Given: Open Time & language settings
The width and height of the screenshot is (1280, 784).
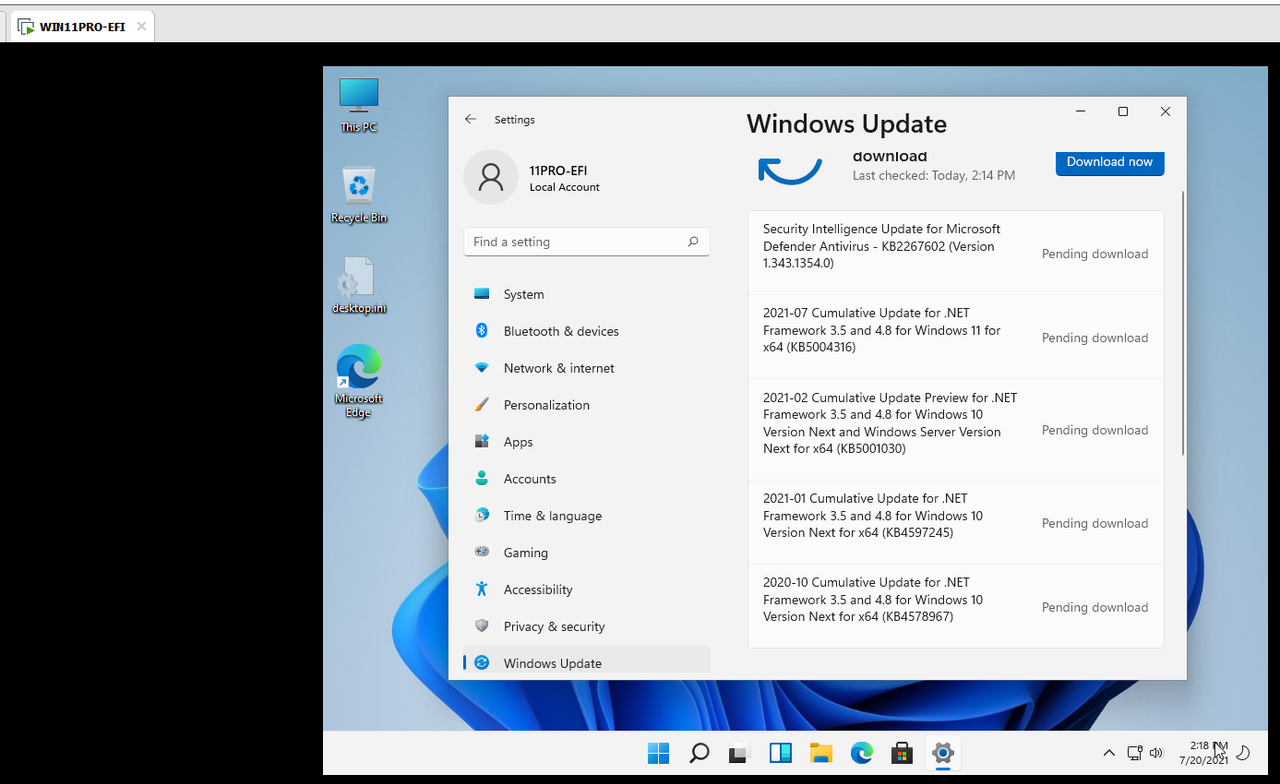Looking at the screenshot, I should [x=587, y=515].
